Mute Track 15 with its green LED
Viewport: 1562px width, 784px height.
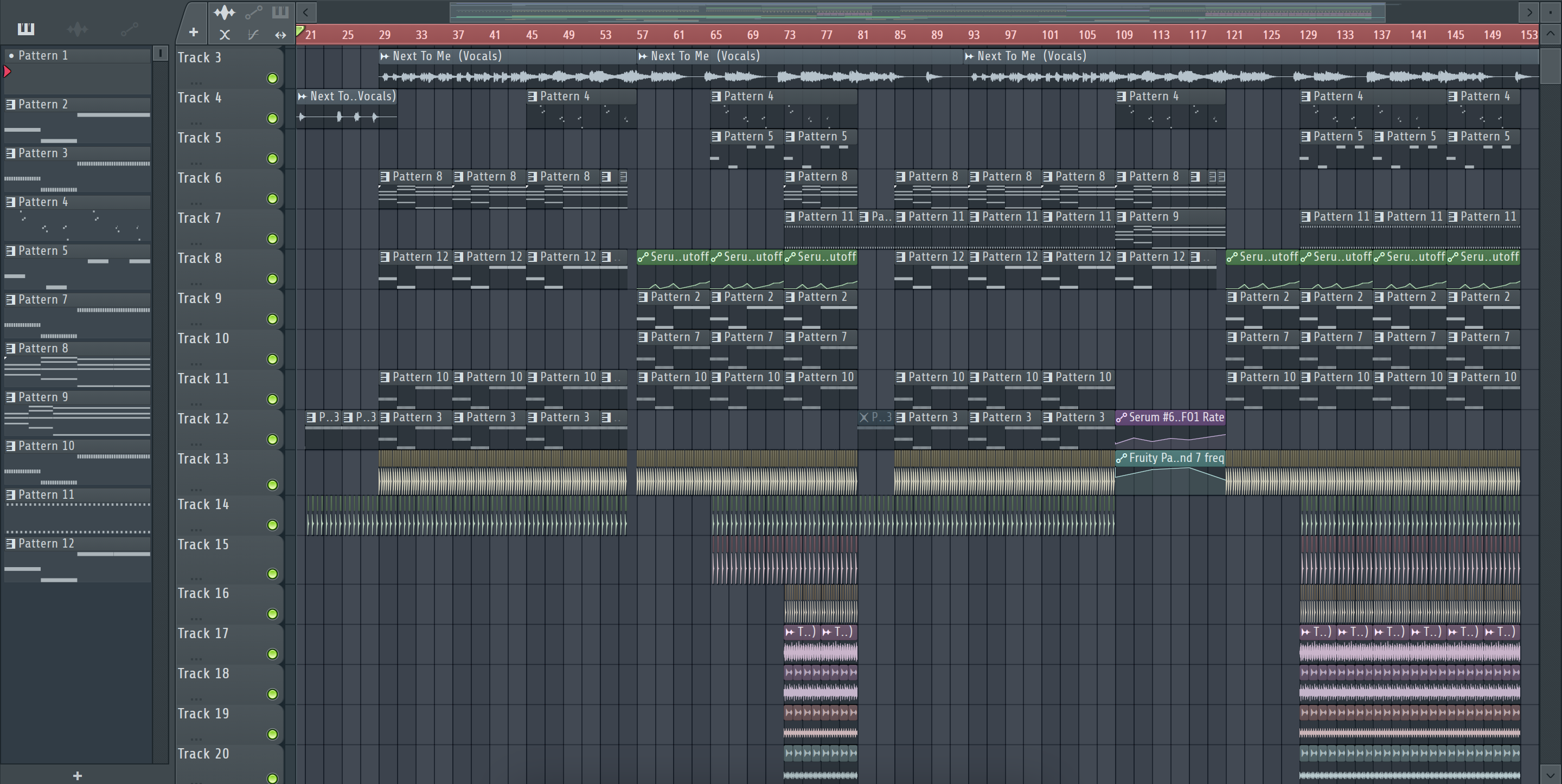[272, 574]
